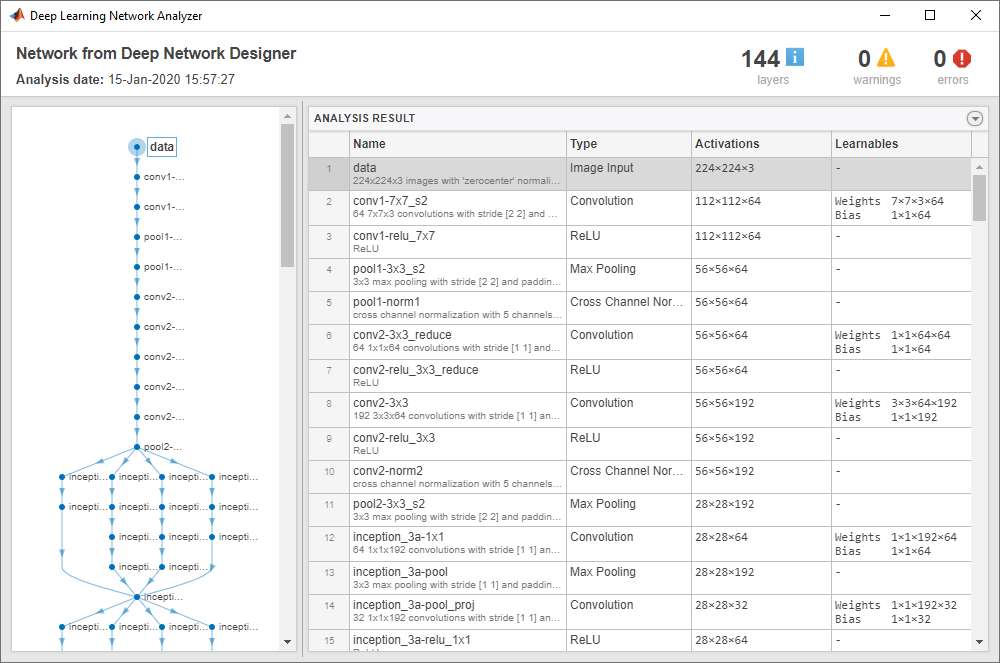1000x663 pixels.
Task: Click the red errors stop icon
Action: (962, 59)
